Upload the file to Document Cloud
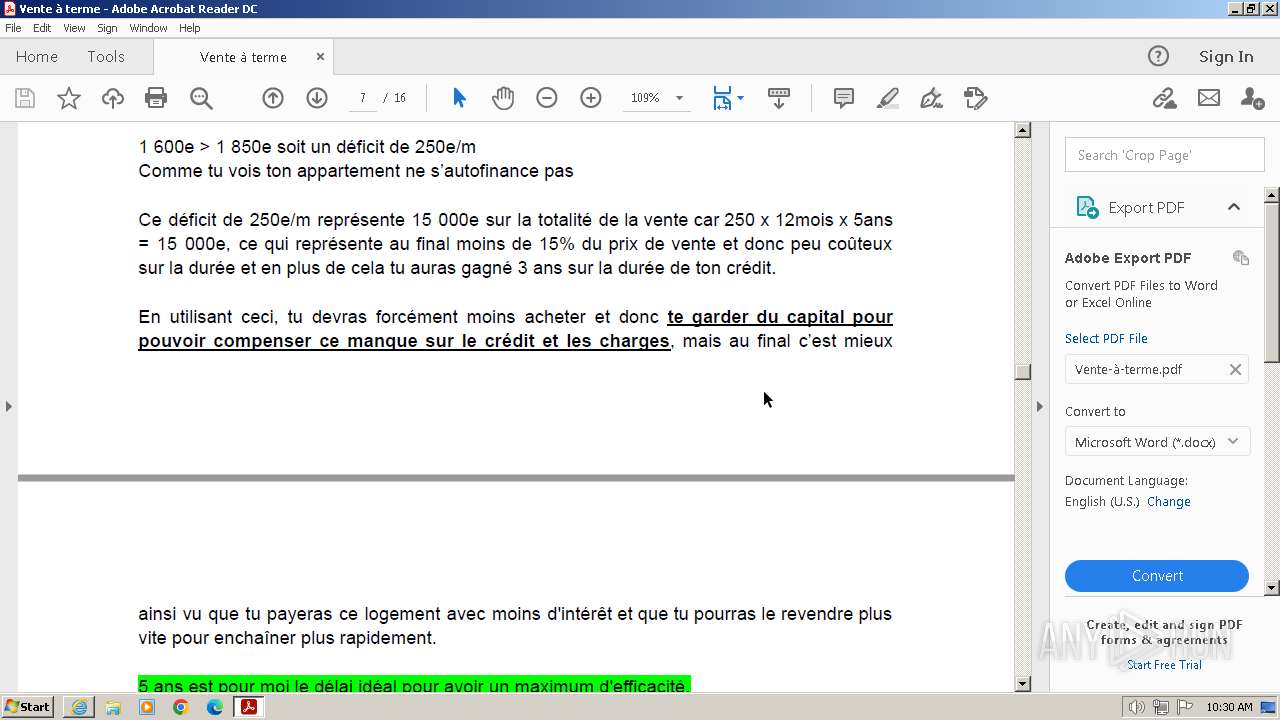 (x=113, y=98)
